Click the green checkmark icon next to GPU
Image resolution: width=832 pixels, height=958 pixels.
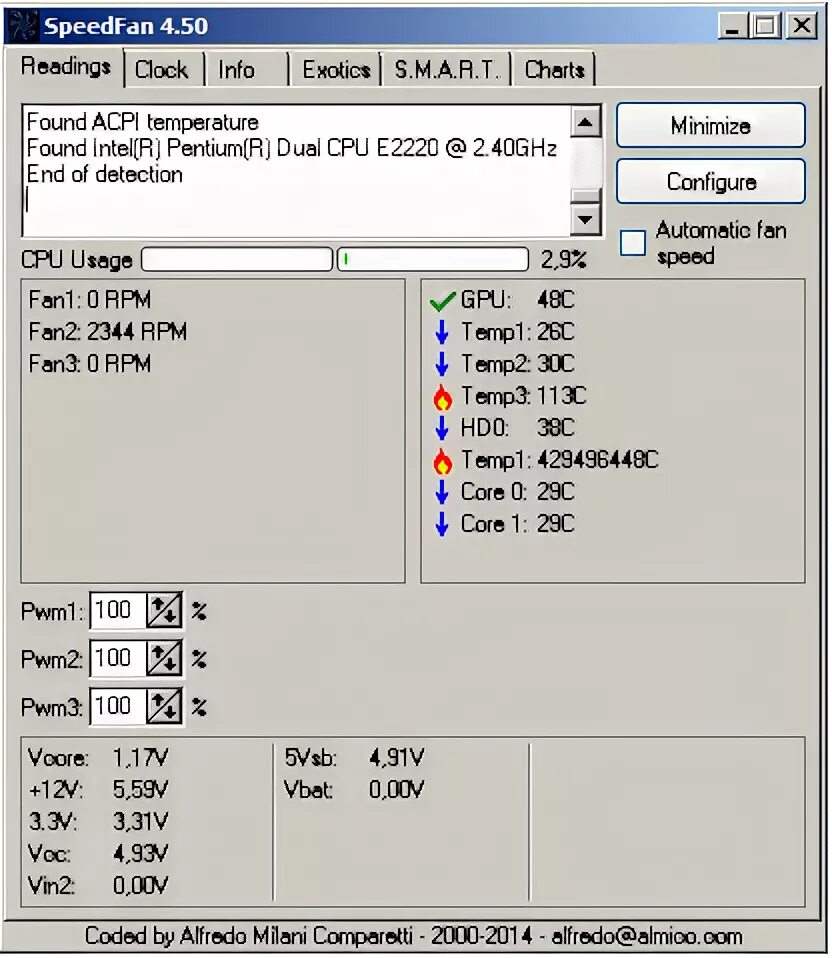point(442,301)
